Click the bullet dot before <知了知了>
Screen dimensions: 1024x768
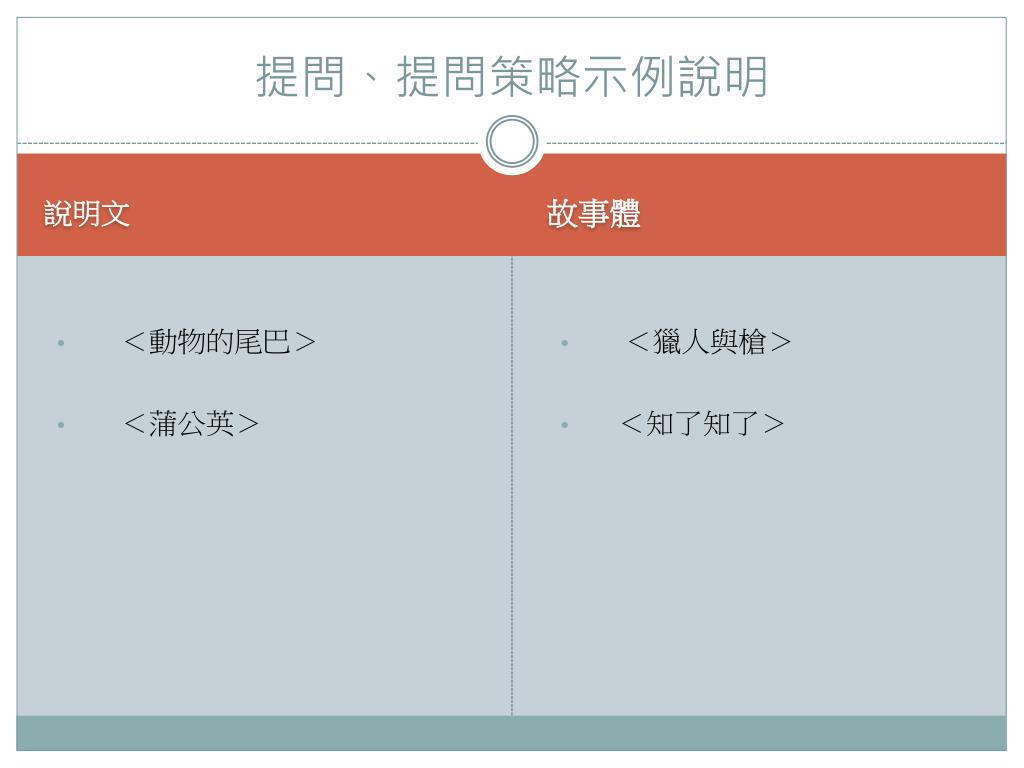564,424
